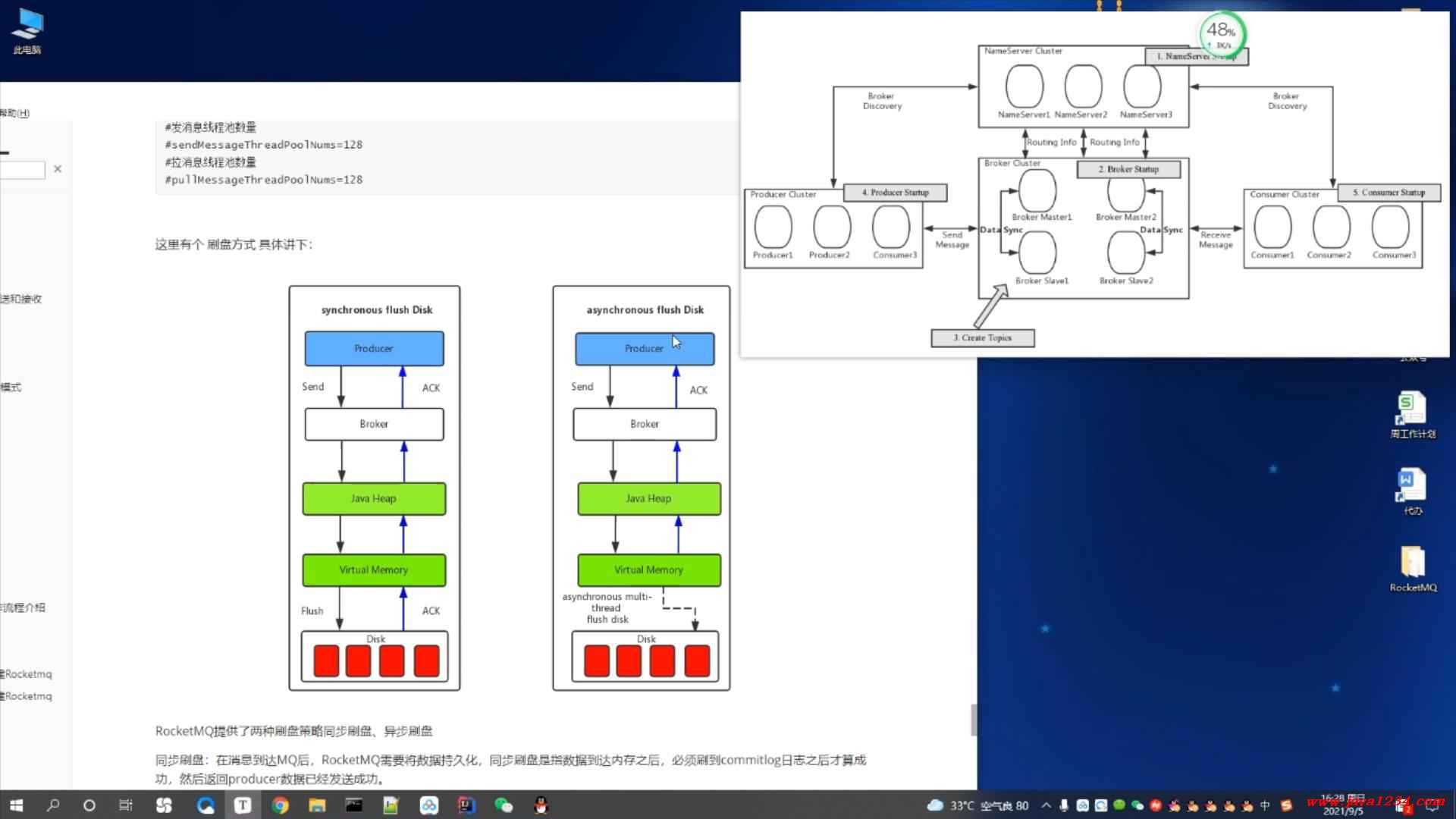This screenshot has width=1456, height=819.
Task: Open the Notepad++ taskbar icon
Action: click(x=391, y=805)
